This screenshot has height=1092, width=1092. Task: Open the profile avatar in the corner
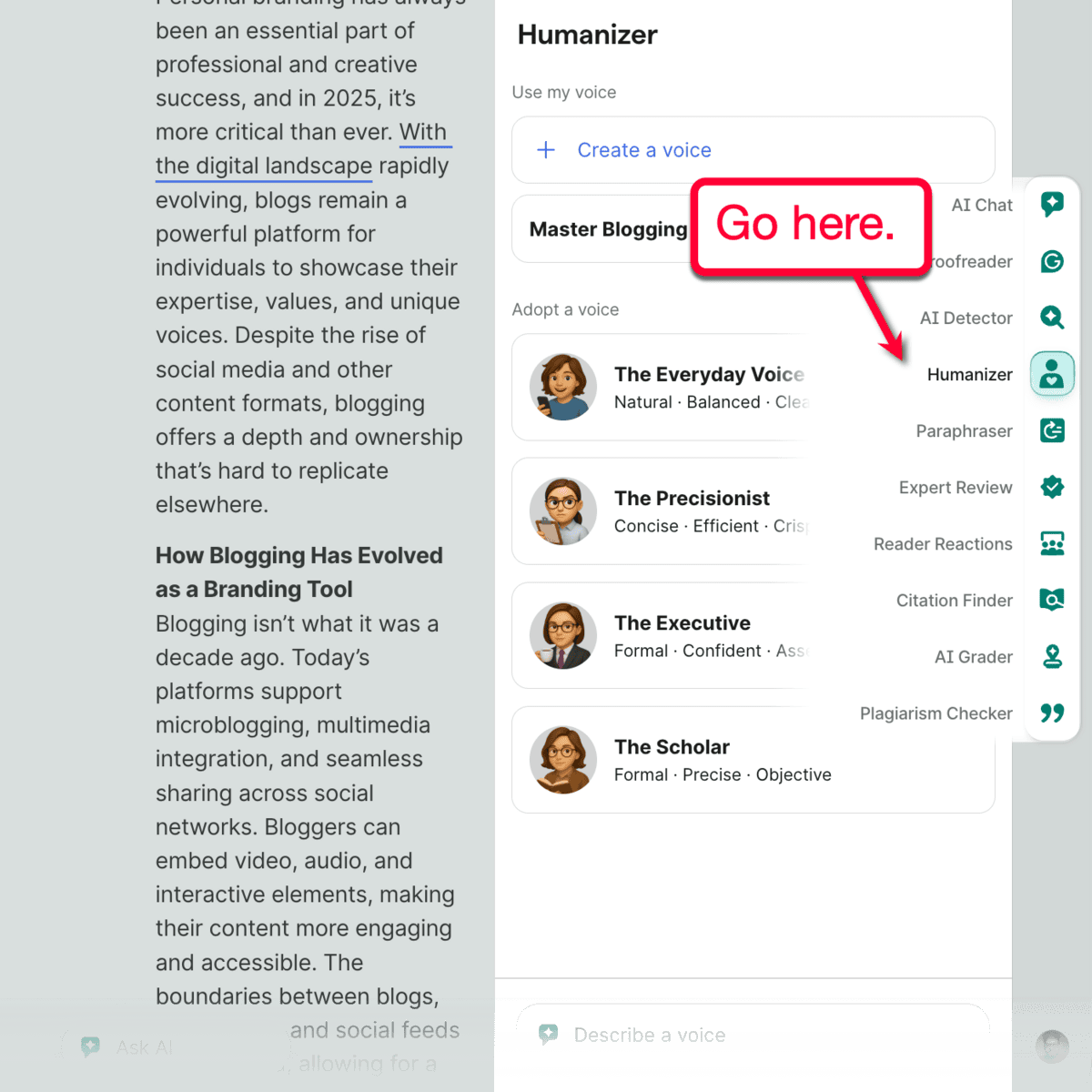click(x=1051, y=1046)
